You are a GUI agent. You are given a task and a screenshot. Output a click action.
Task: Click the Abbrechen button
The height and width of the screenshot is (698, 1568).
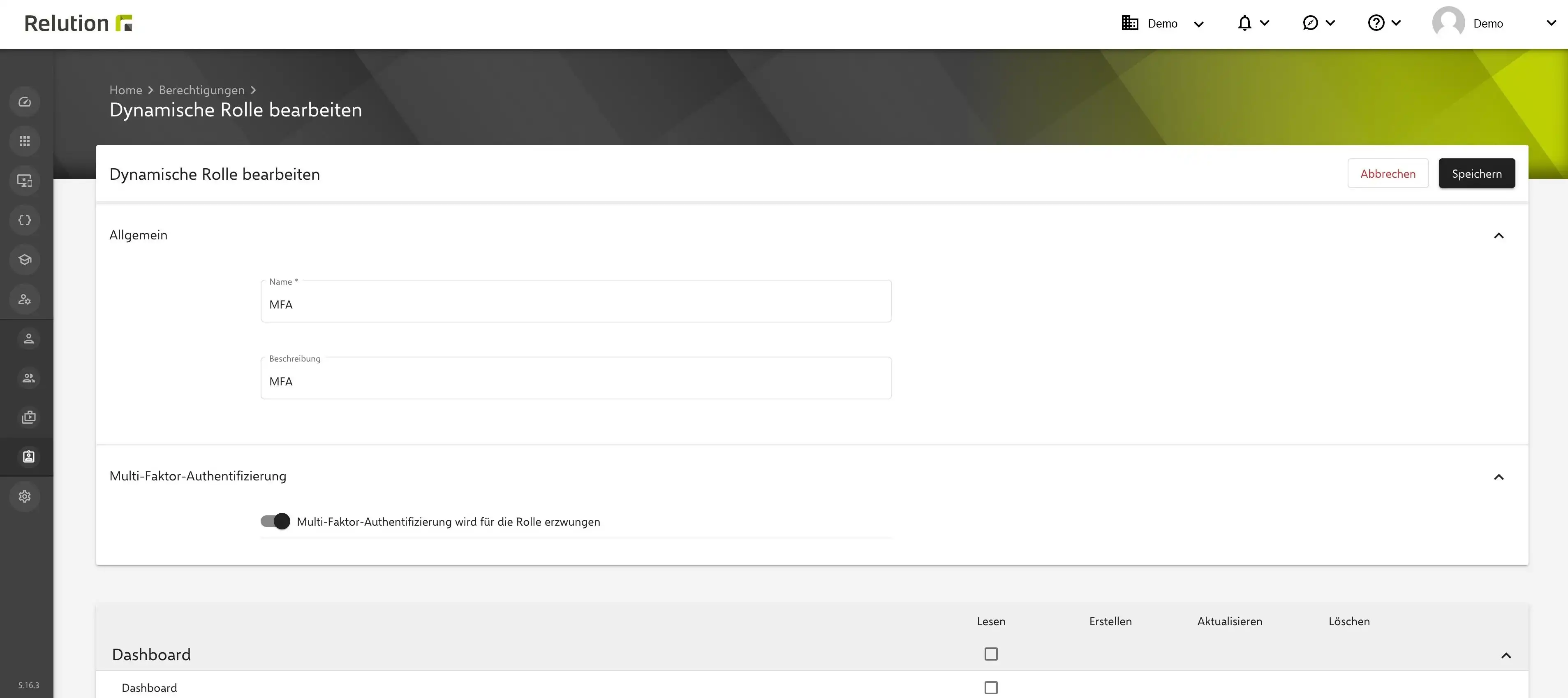1388,174
